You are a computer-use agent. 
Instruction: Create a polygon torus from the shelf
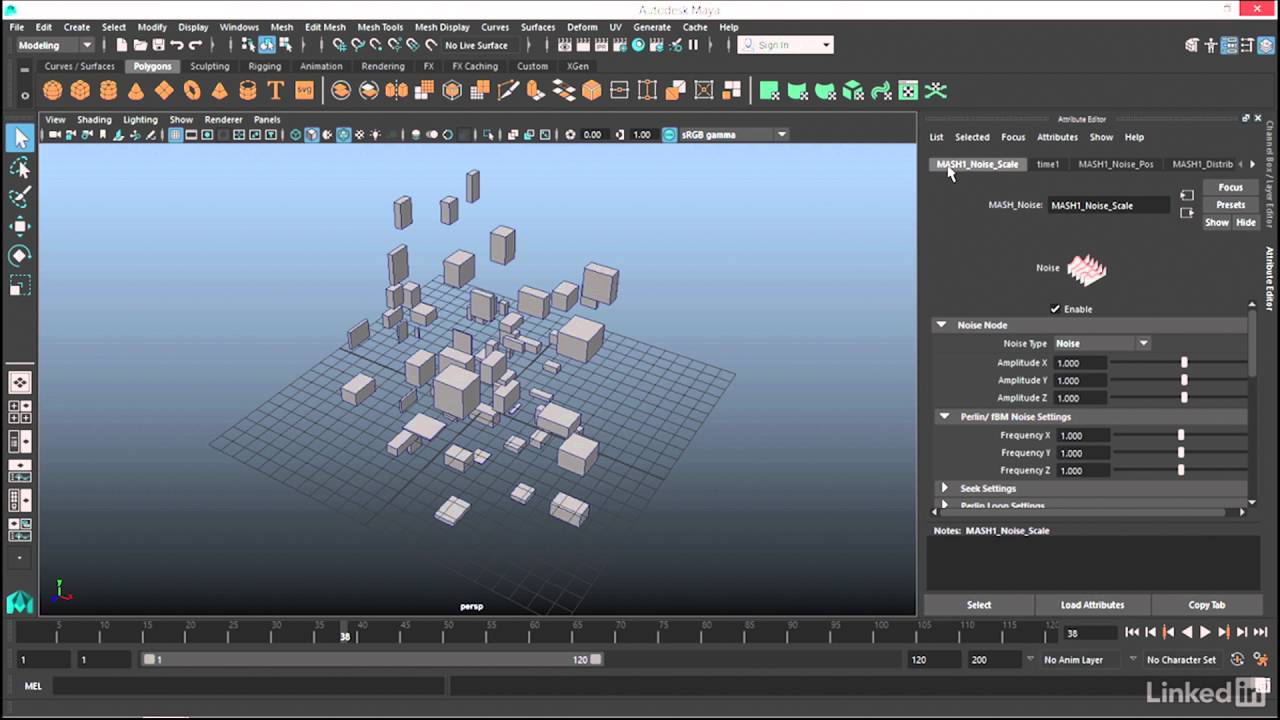[192, 91]
